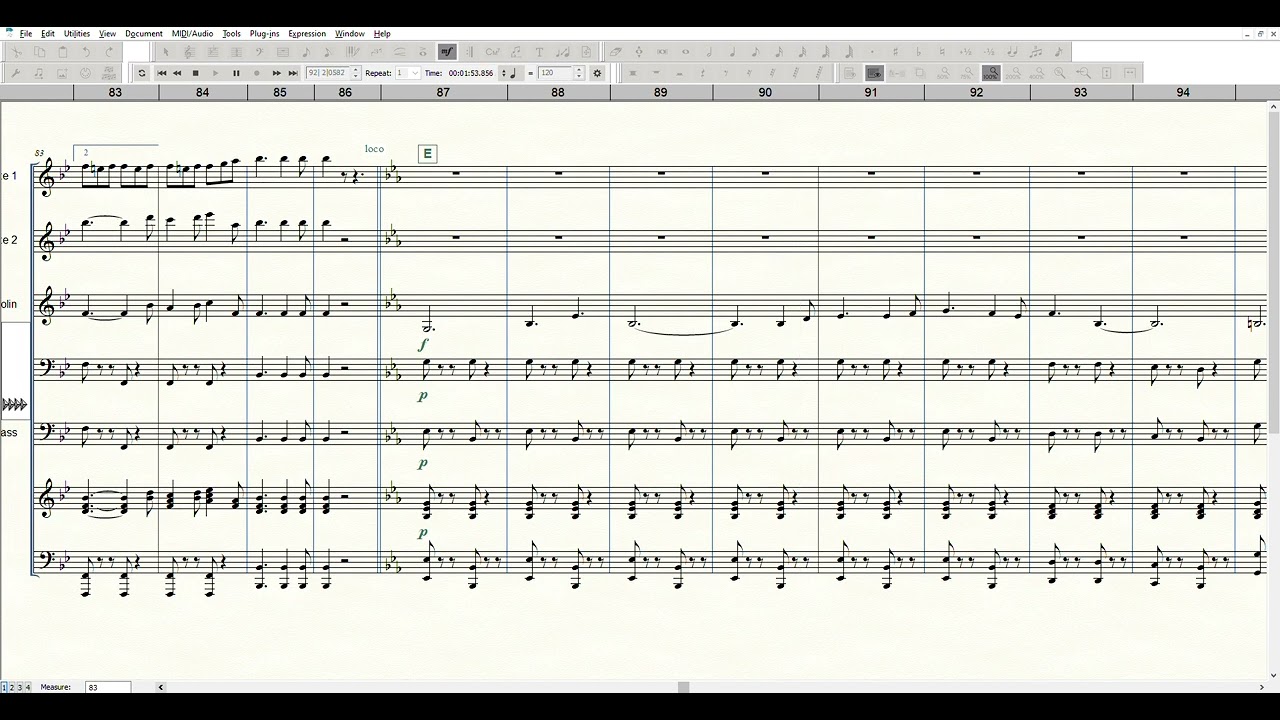Click the beat note duration stepper
The image size is (1280, 720).
click(503, 73)
